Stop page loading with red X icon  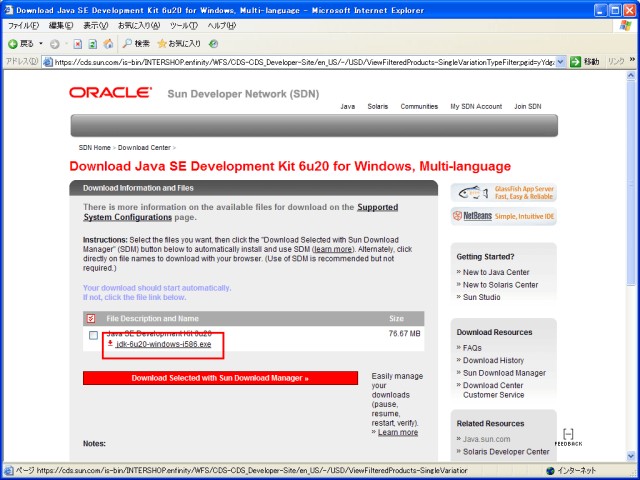78,44
